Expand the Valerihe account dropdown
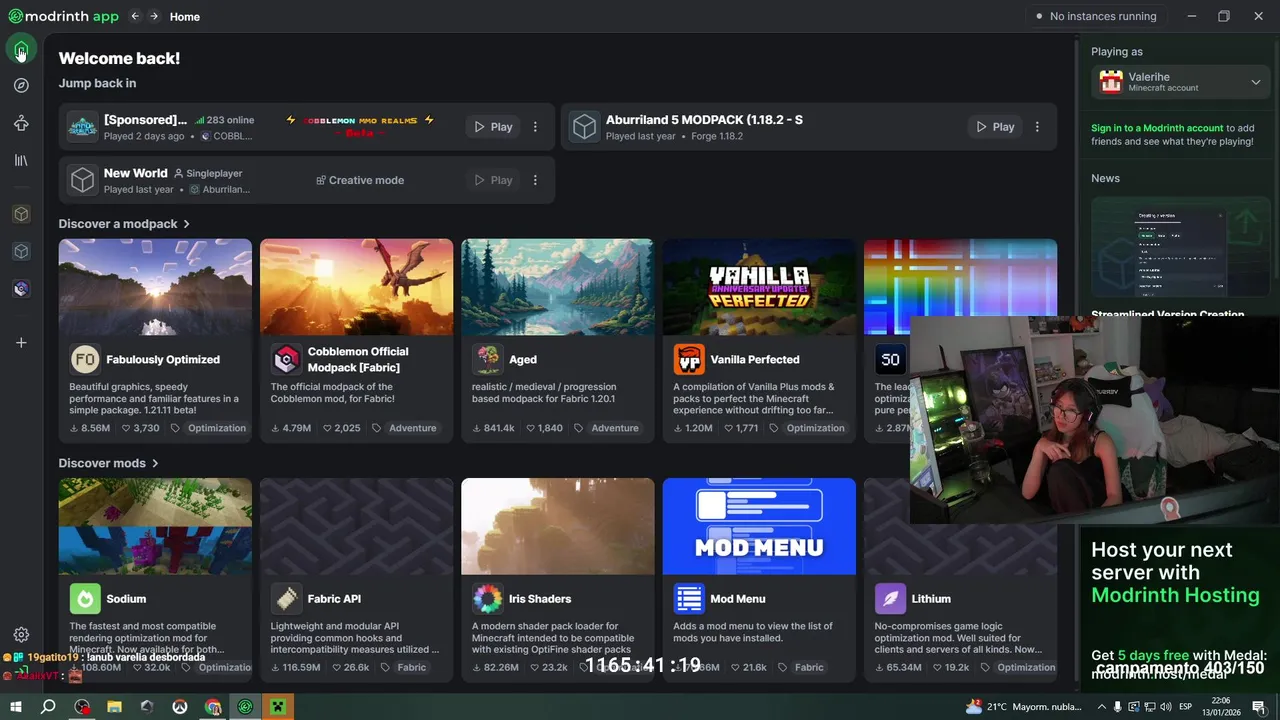The height and width of the screenshot is (720, 1280). coord(1256,82)
